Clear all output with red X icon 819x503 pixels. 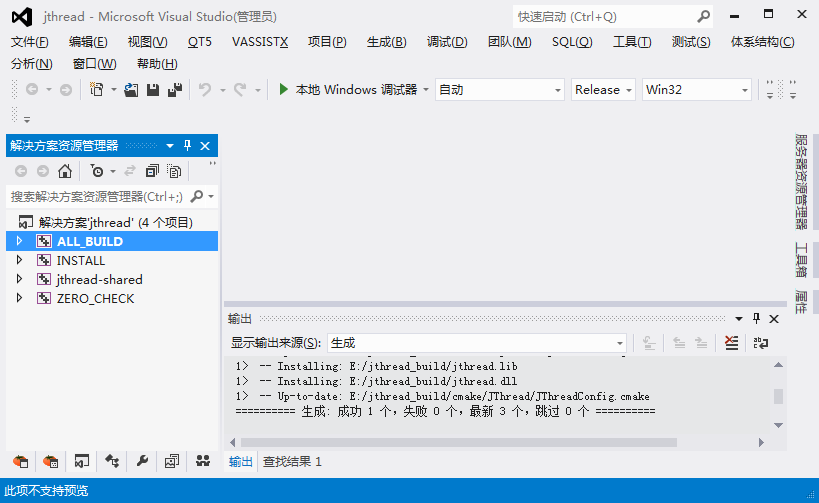point(731,343)
